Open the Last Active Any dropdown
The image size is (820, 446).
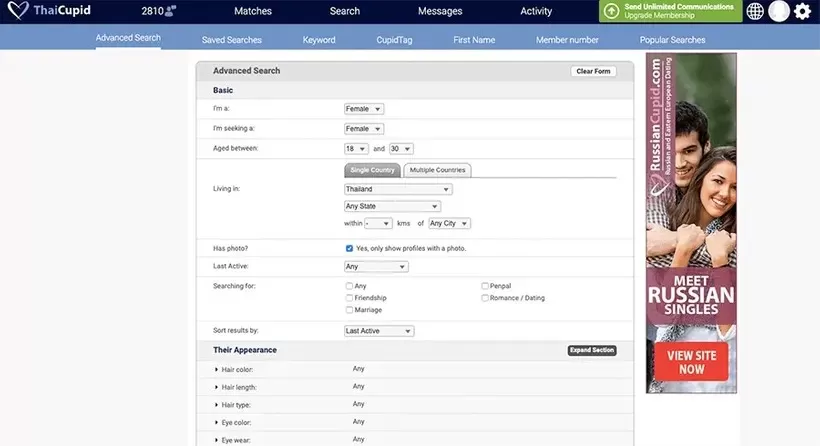click(x=376, y=267)
